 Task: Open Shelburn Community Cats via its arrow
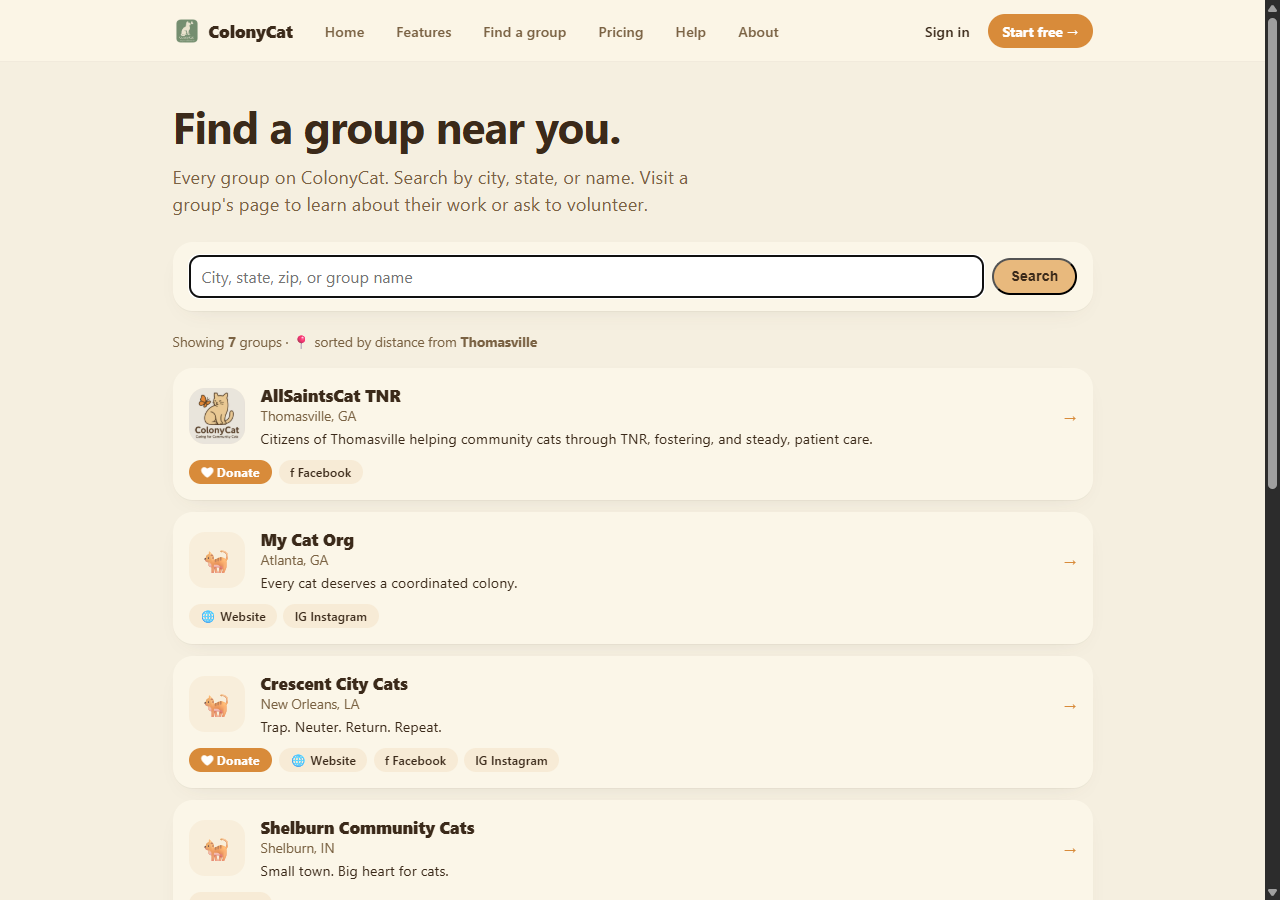1070,850
